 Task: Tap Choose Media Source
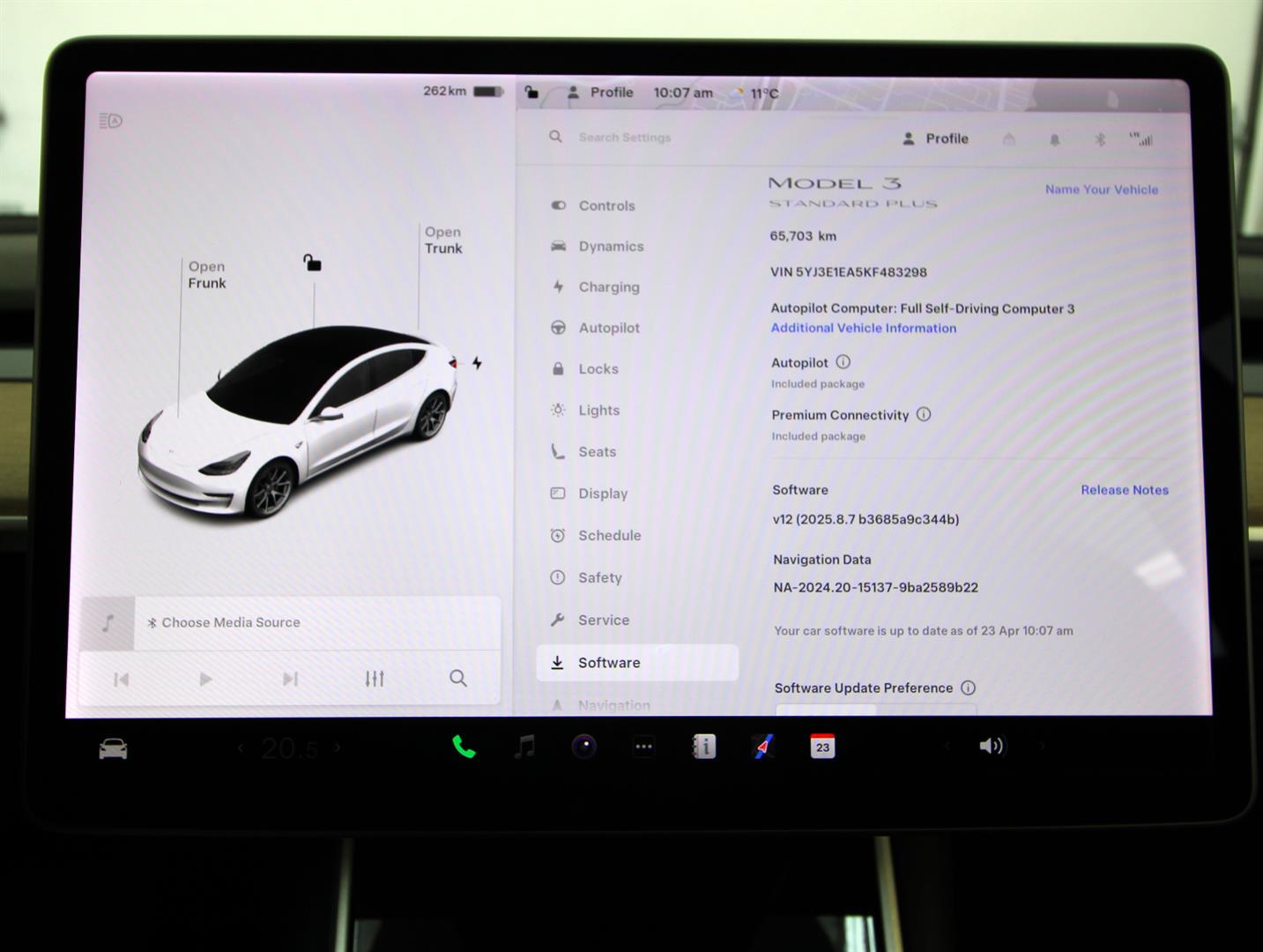[225, 622]
